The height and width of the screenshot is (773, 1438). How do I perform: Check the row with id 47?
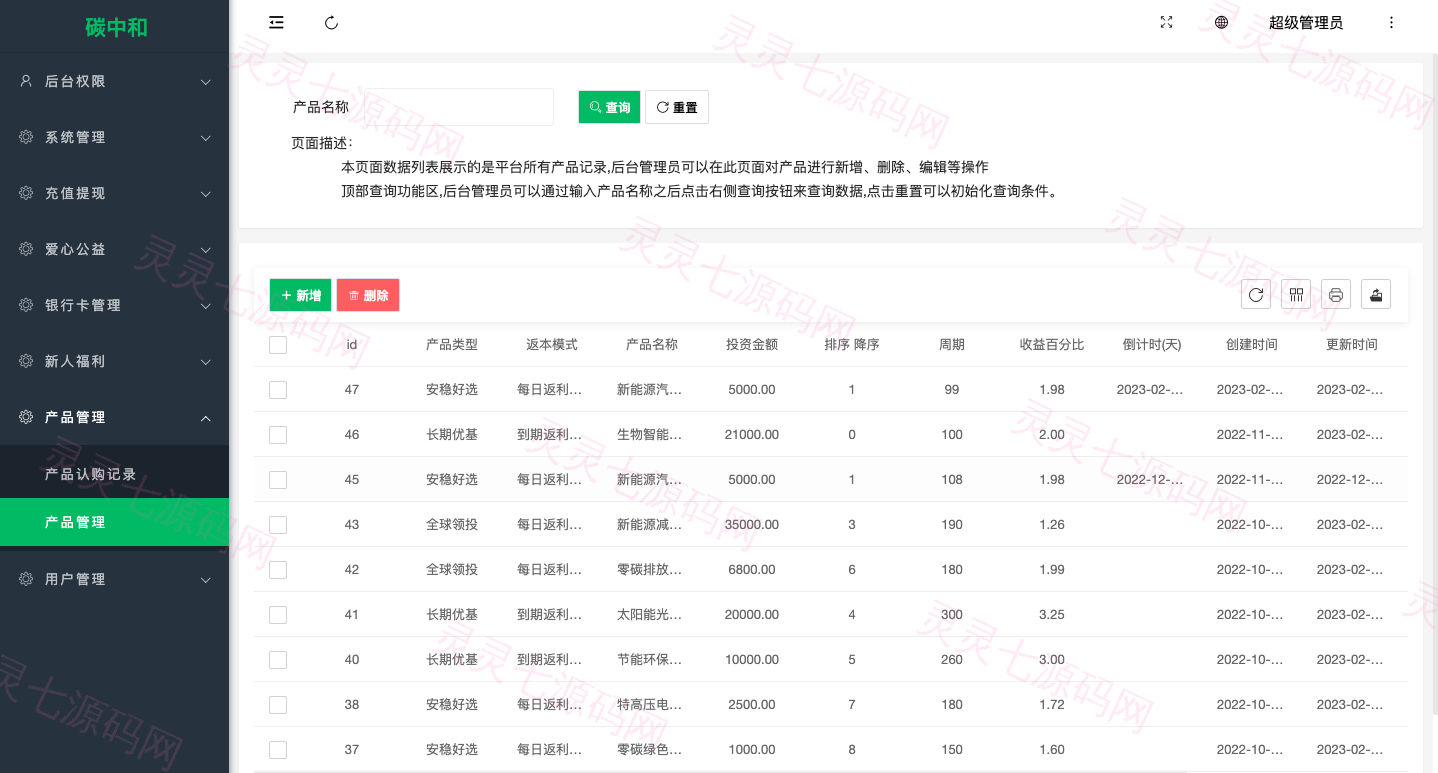coord(278,390)
